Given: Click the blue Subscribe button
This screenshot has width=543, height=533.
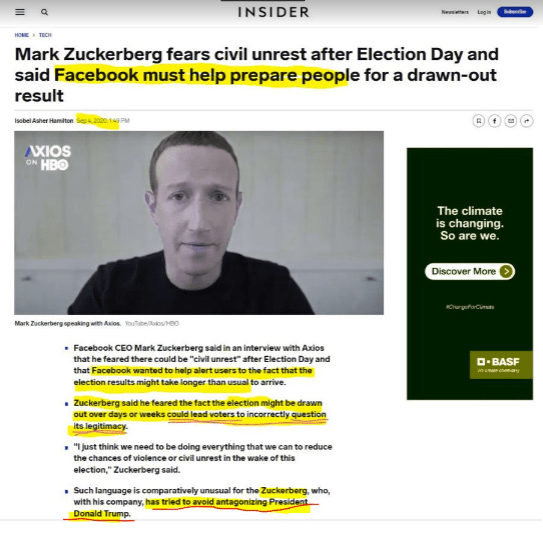Looking at the screenshot, I should (x=515, y=12).
